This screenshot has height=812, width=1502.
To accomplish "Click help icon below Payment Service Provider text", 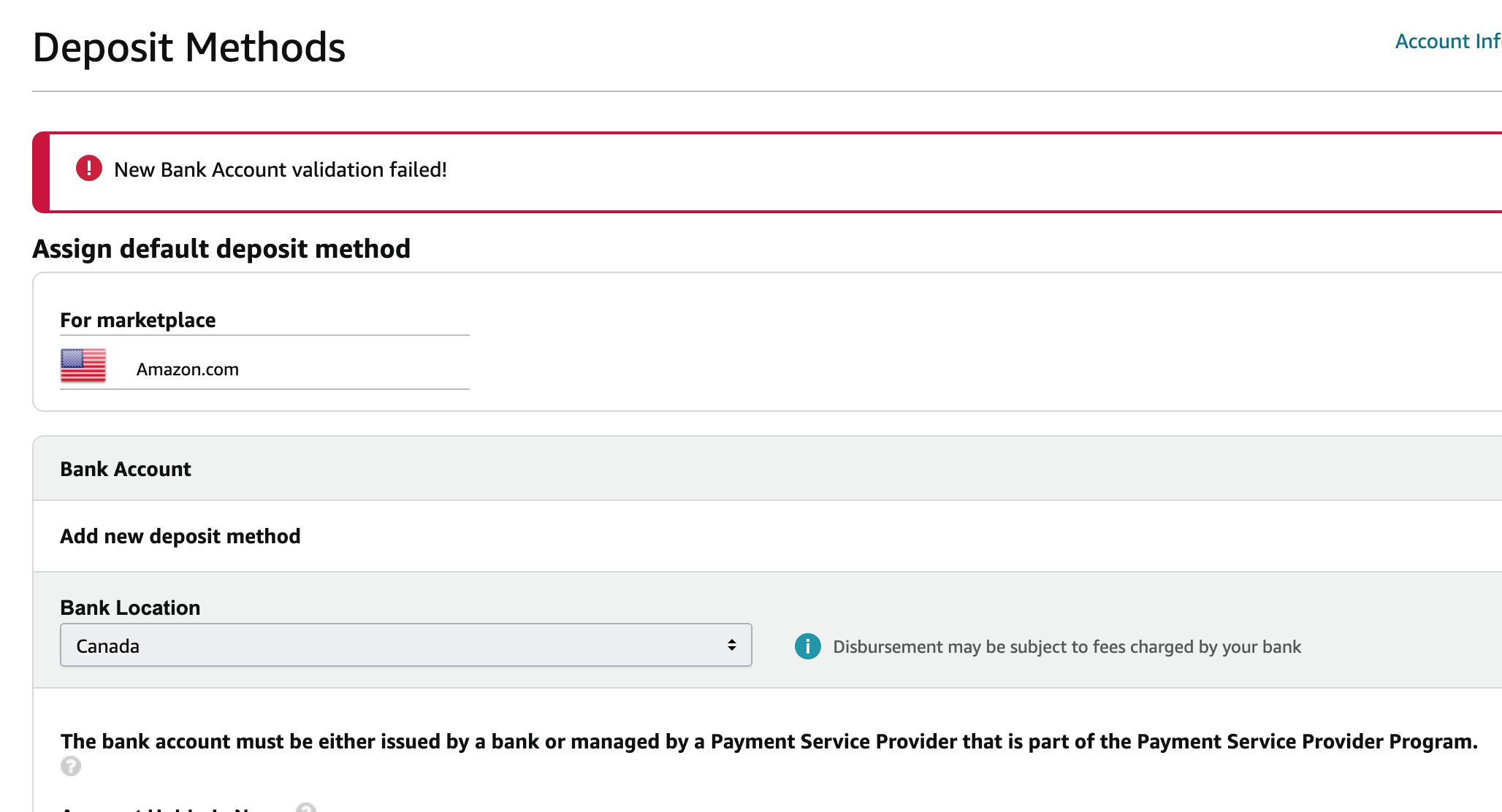I will pyautogui.click(x=71, y=766).
